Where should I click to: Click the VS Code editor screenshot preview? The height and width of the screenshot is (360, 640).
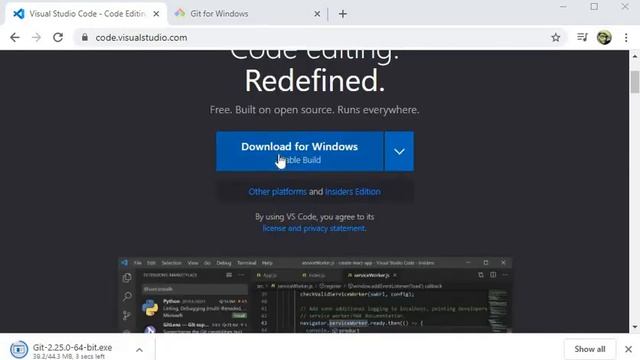315,295
